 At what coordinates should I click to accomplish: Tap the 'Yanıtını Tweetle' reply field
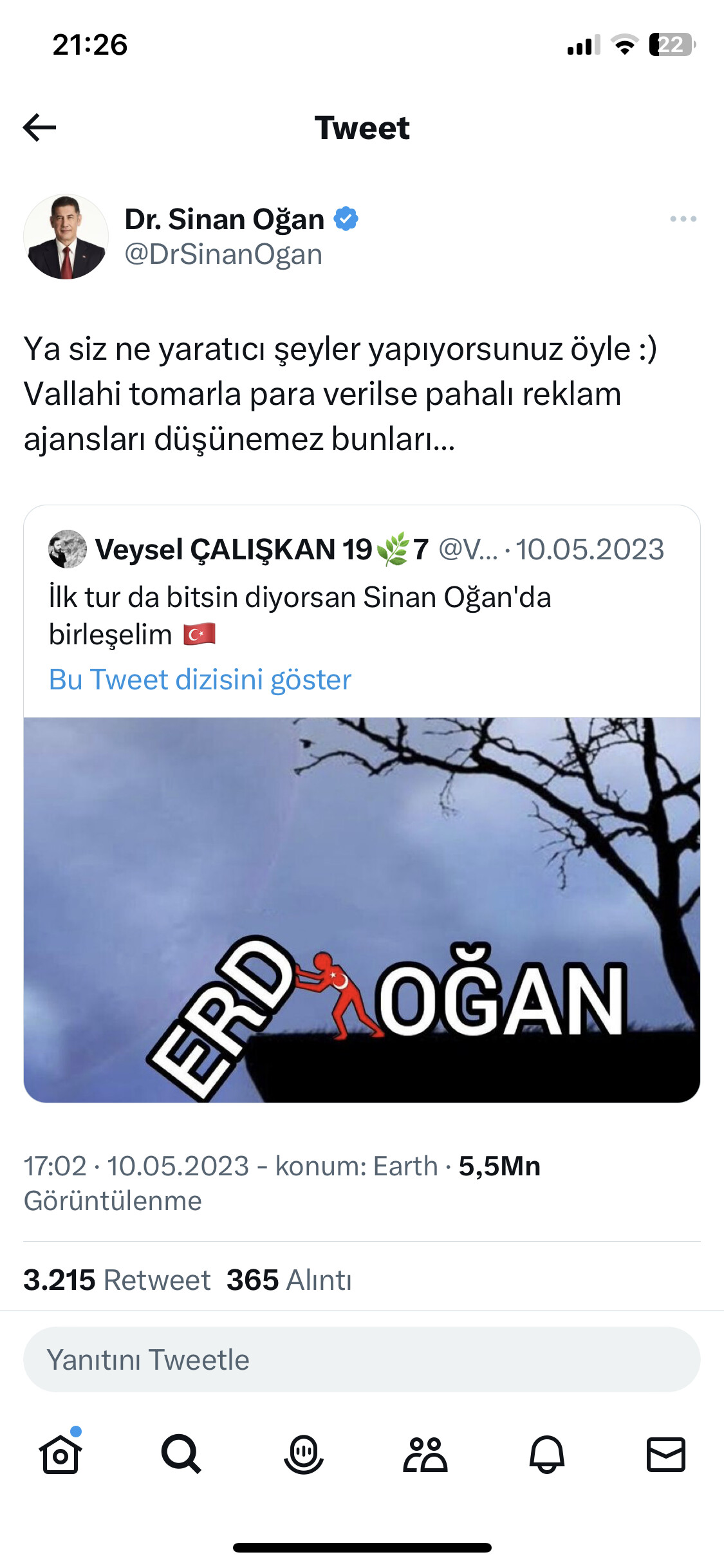coord(362,1359)
